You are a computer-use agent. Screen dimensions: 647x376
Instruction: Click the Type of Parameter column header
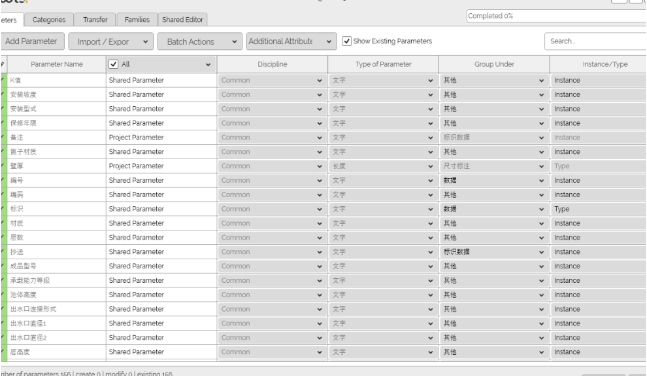(383, 64)
